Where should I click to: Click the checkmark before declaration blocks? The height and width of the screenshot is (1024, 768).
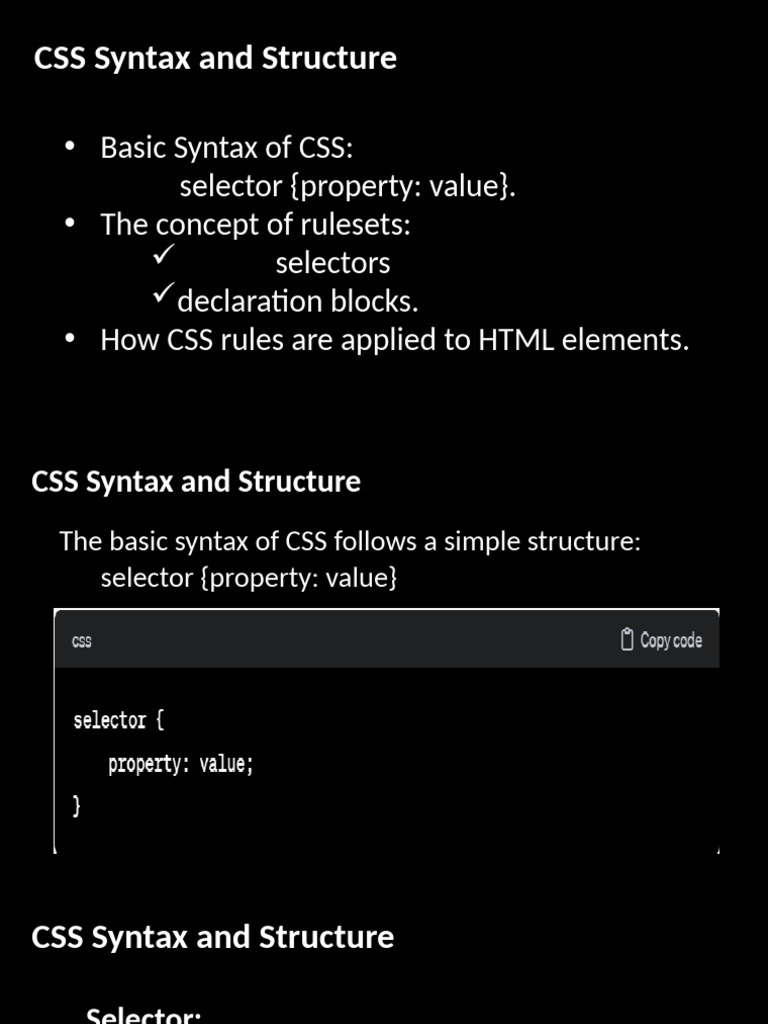(x=163, y=294)
